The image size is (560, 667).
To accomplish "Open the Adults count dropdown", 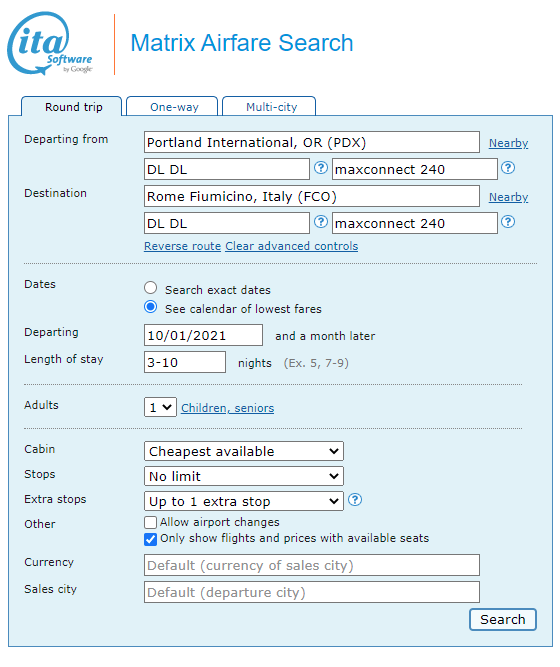I will [160, 408].
